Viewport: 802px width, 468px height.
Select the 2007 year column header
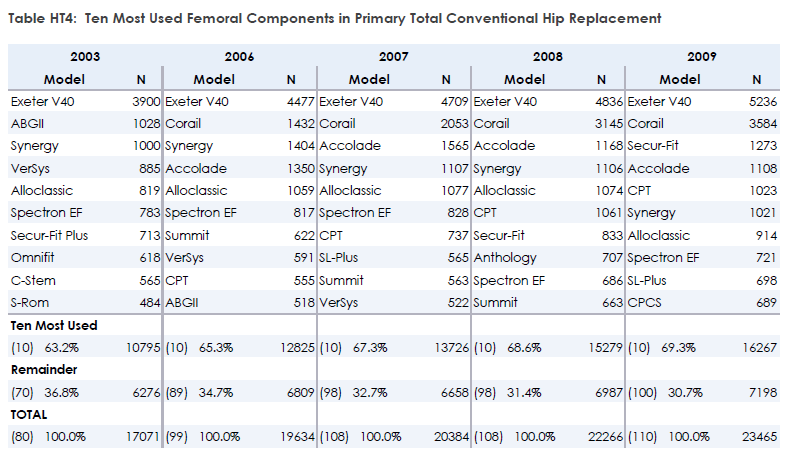pos(393,57)
